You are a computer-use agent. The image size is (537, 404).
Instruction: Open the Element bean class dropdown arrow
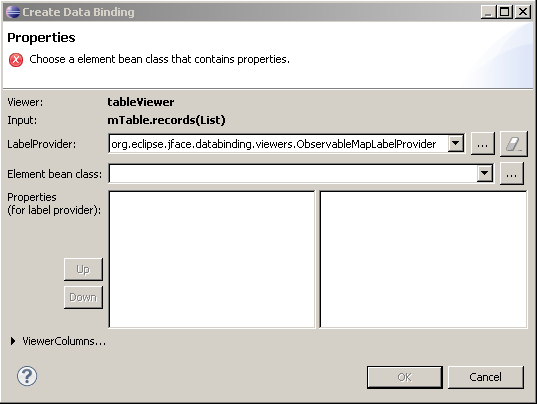(485, 174)
